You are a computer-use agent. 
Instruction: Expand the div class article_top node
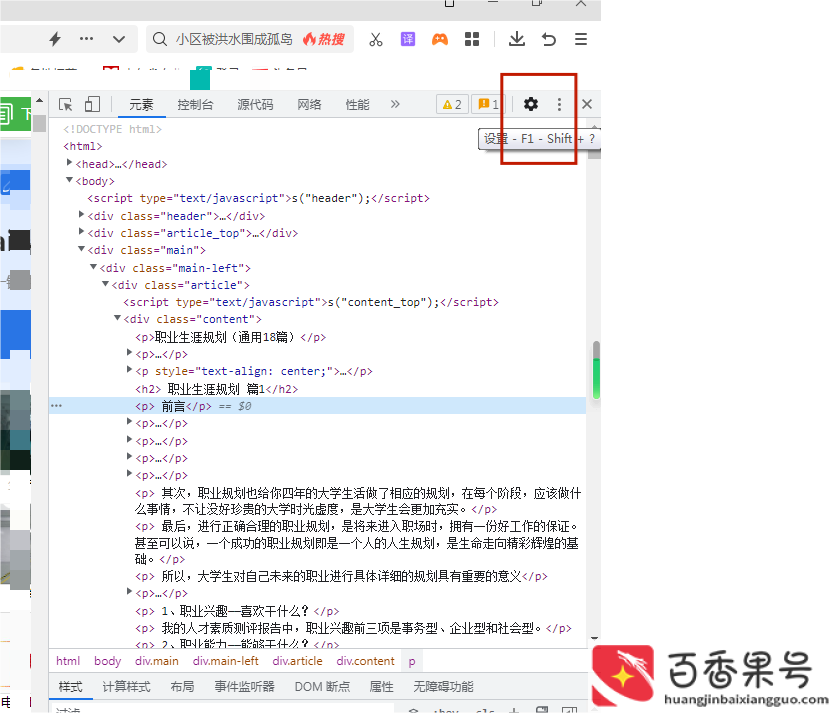point(81,231)
